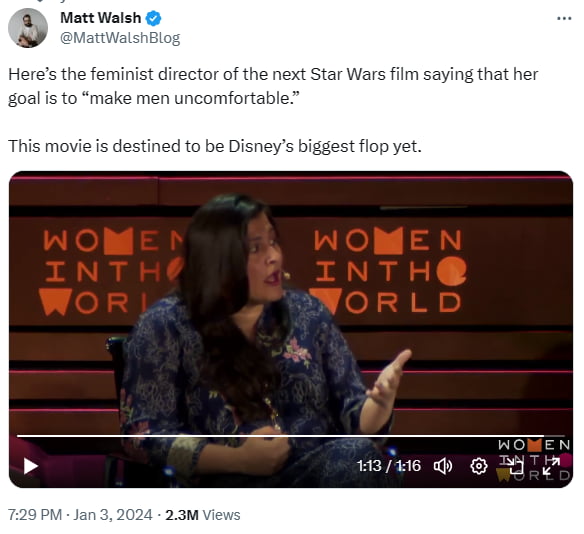
Task: Click the line about Disney's biggest flop
Action: click(x=215, y=146)
